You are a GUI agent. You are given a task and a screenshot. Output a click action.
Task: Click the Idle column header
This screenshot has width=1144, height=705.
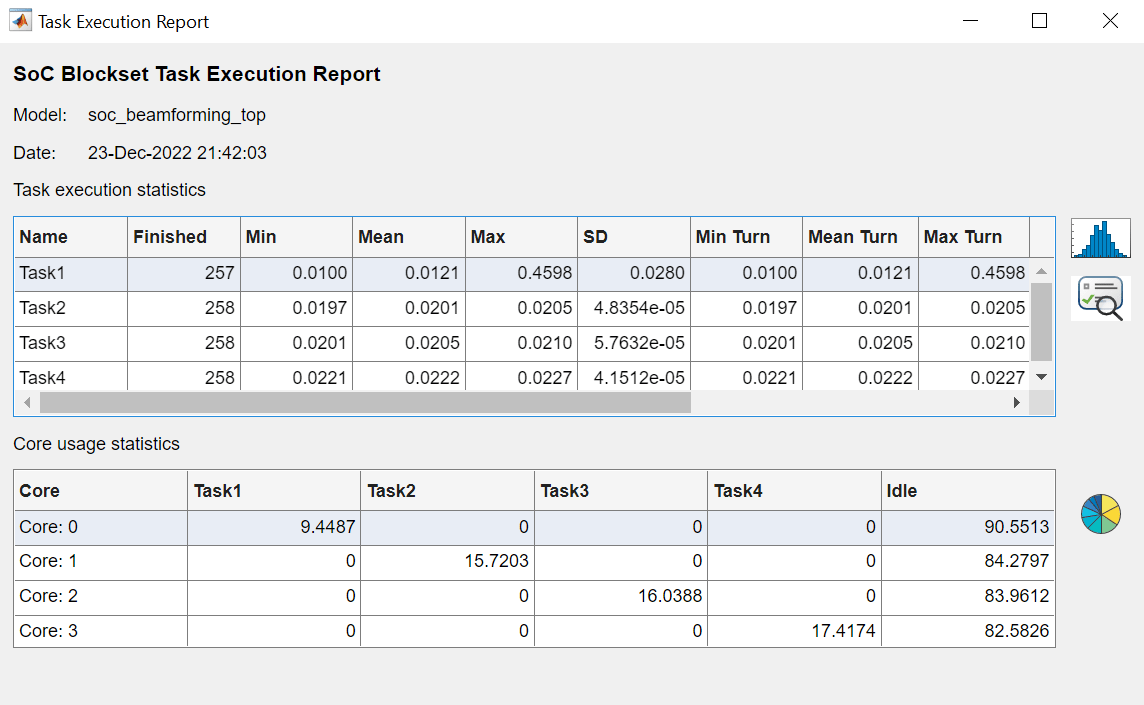[x=967, y=491]
